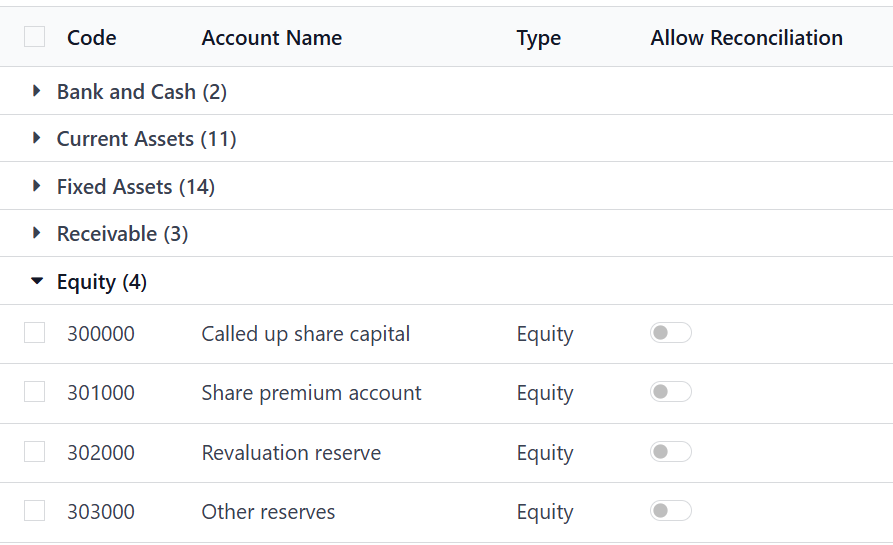Toggle reconciliation for Revaluation reserve
Image resolution: width=893 pixels, height=545 pixels.
point(671,452)
